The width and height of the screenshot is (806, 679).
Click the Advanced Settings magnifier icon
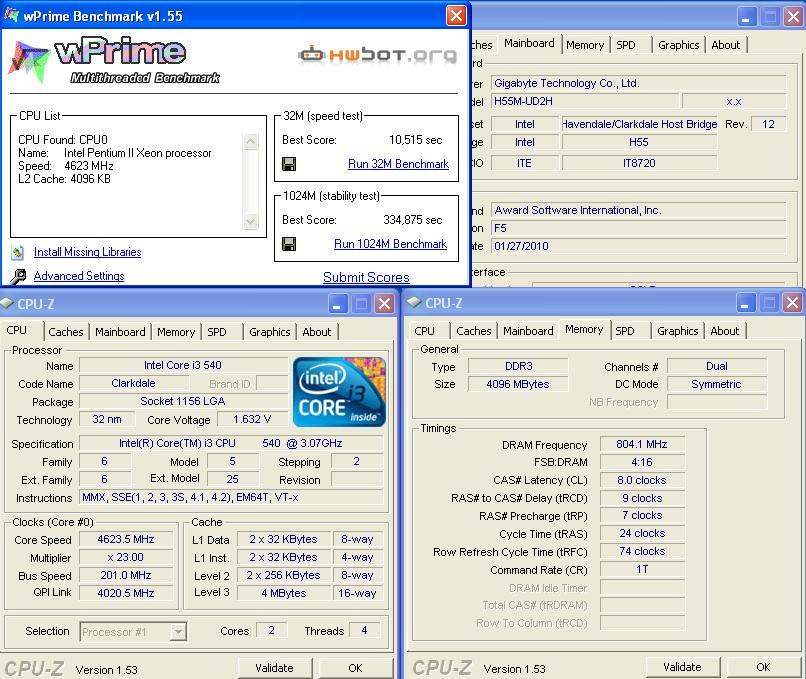18,277
